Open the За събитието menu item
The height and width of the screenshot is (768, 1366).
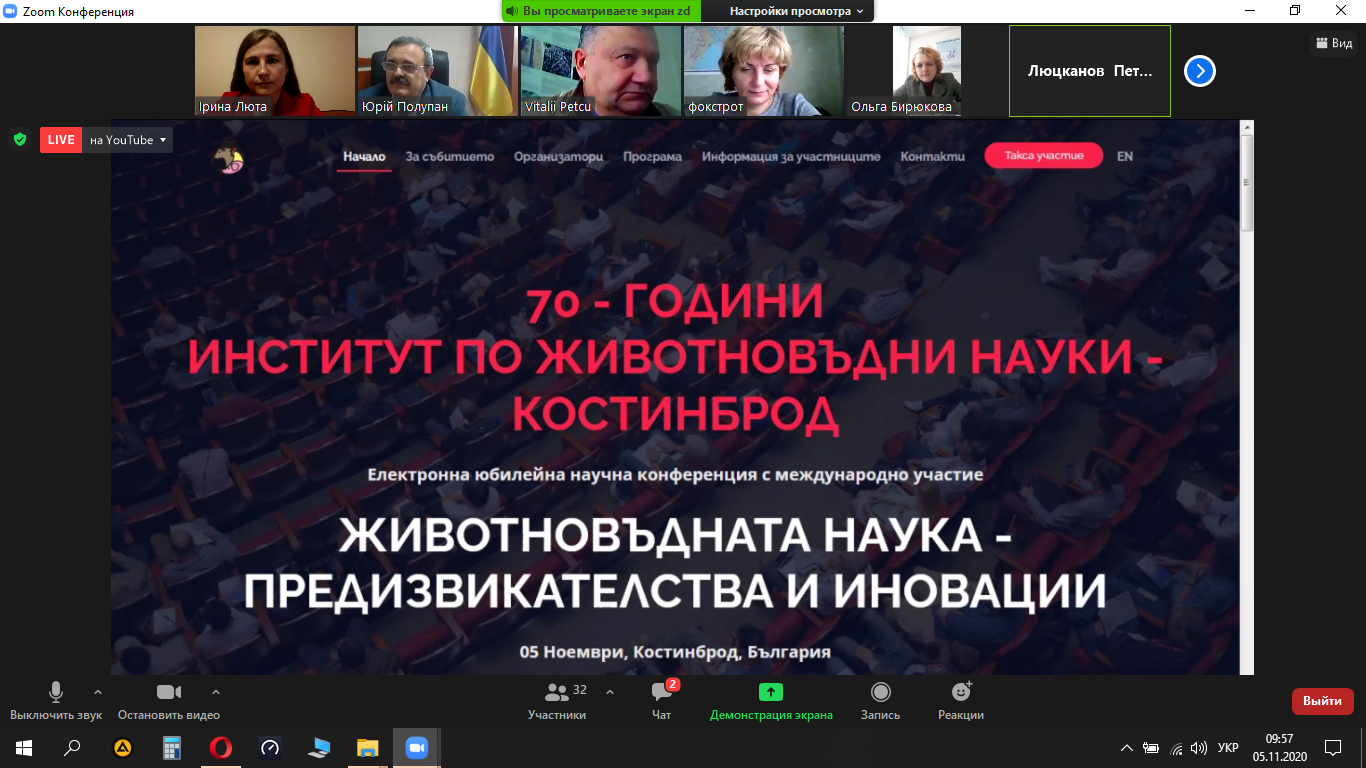450,157
